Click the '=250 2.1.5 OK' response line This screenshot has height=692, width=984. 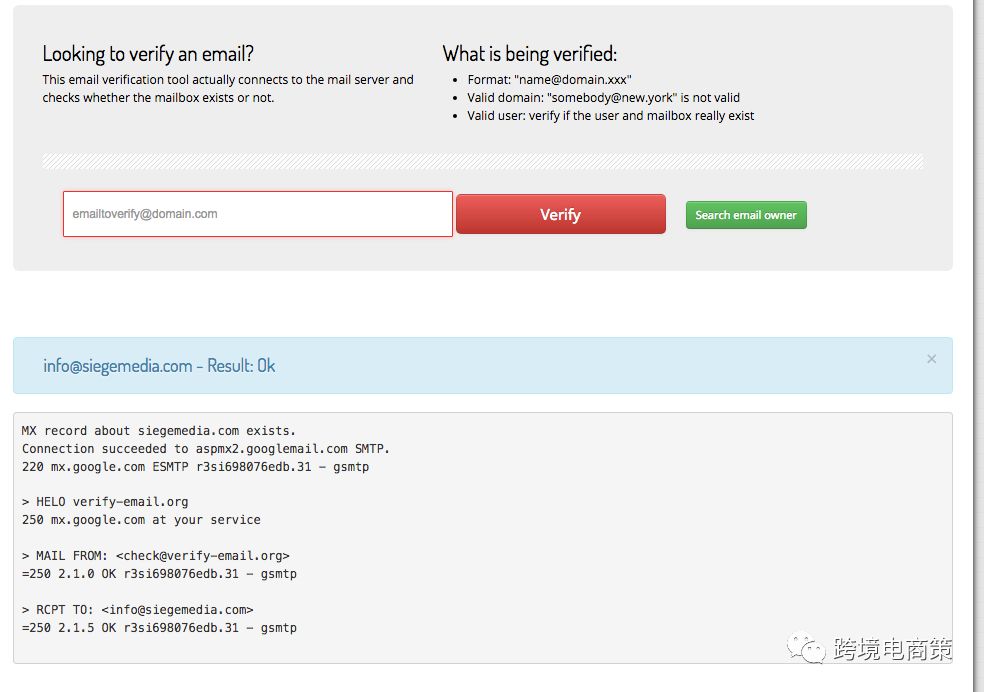pos(159,628)
